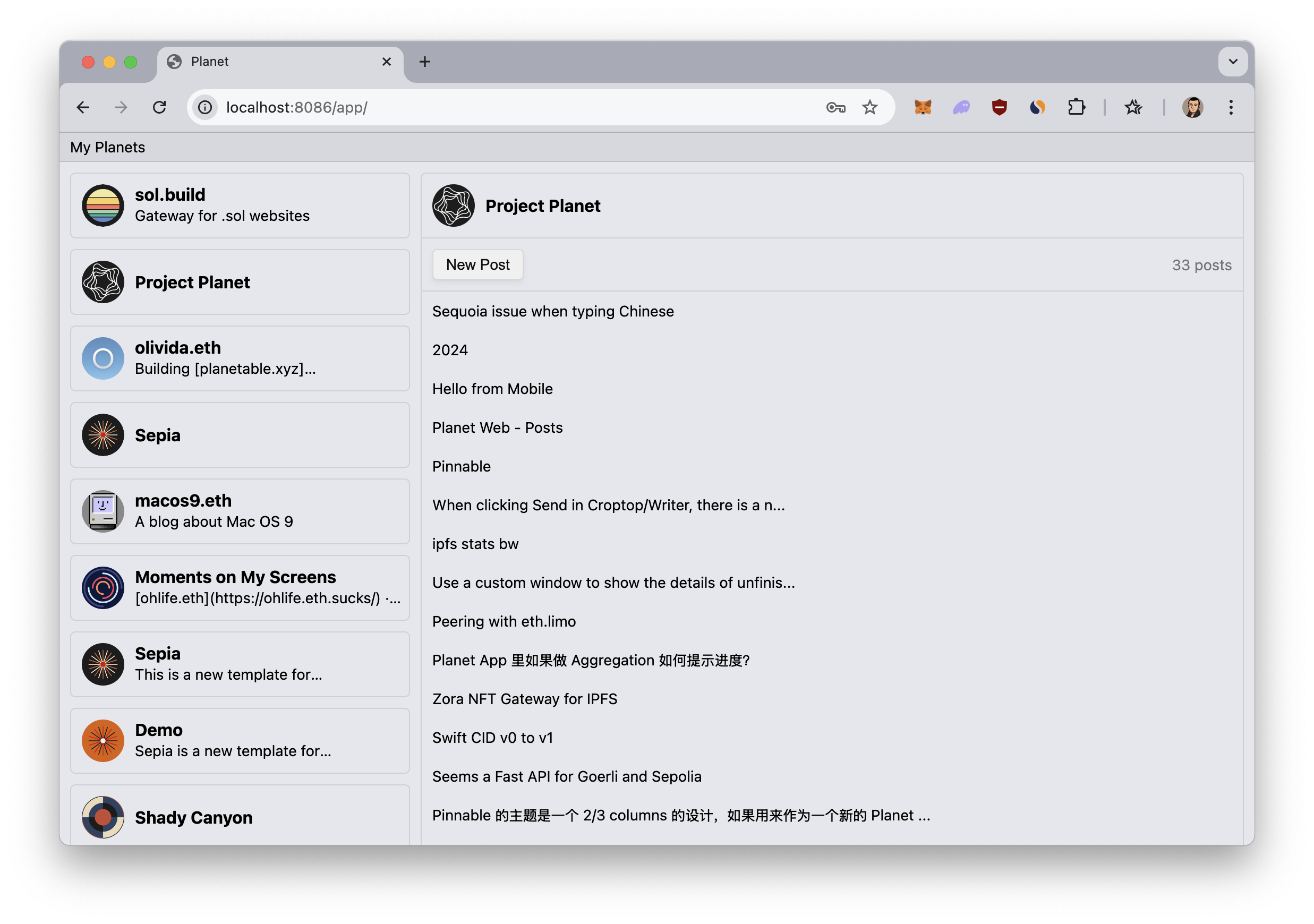Click the New Post button
1314x924 pixels.
477,264
